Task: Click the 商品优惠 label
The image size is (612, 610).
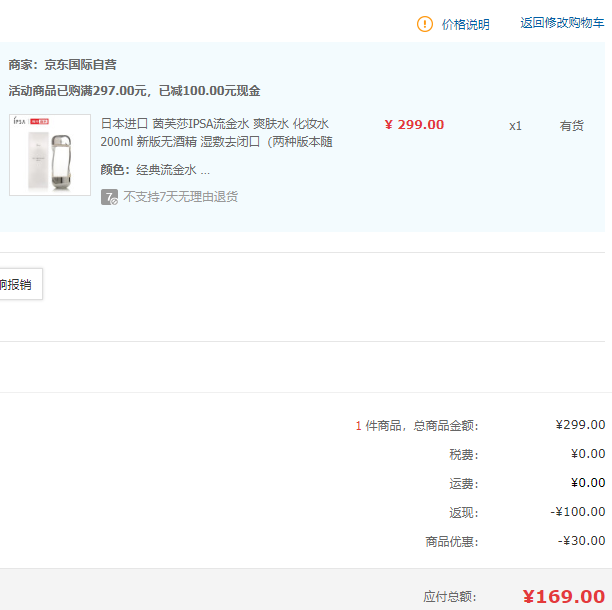Action: point(452,542)
